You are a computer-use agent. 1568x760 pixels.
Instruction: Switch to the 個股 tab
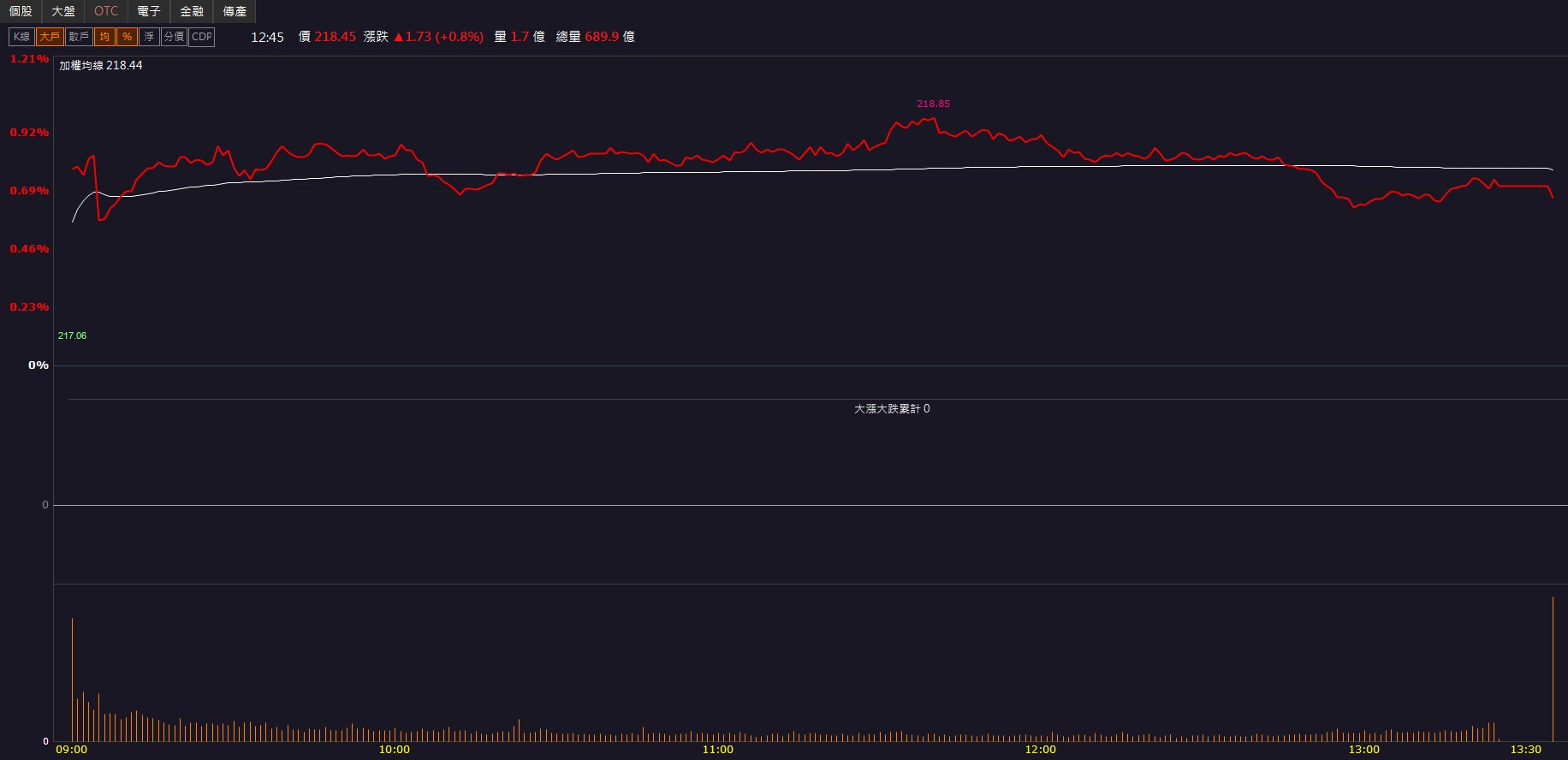(21, 11)
